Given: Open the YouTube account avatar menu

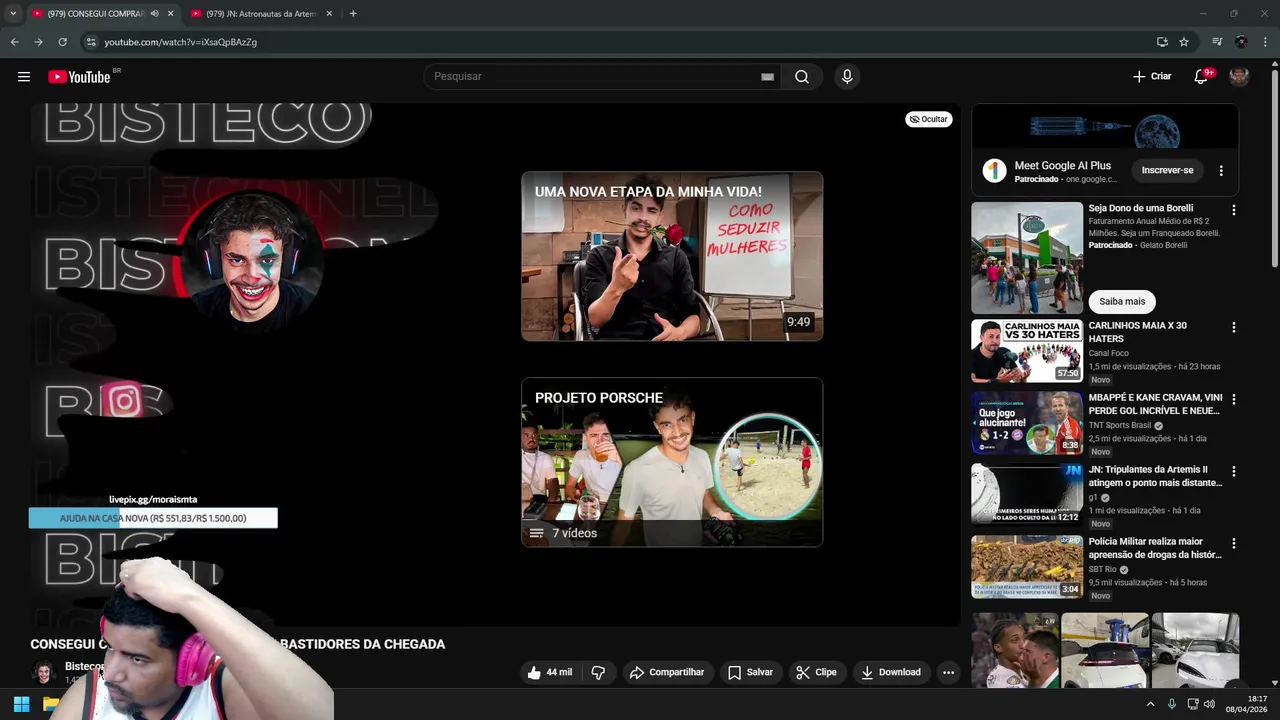Looking at the screenshot, I should coord(1239,77).
